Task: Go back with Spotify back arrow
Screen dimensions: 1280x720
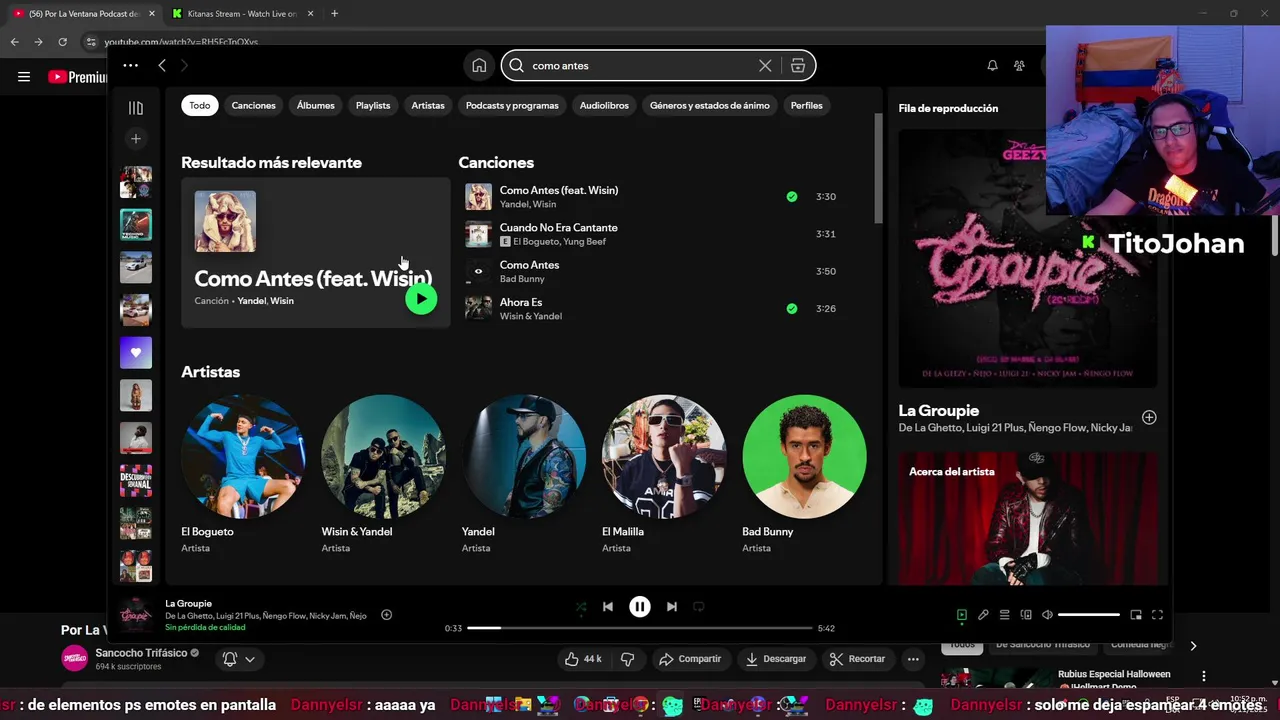Action: tap(162, 65)
